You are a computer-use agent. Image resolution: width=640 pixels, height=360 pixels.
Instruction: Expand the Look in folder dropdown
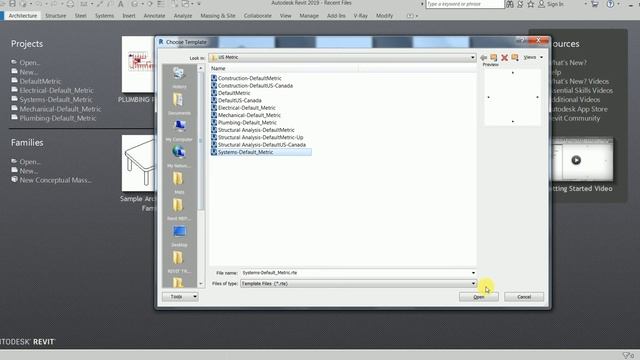tap(473, 58)
